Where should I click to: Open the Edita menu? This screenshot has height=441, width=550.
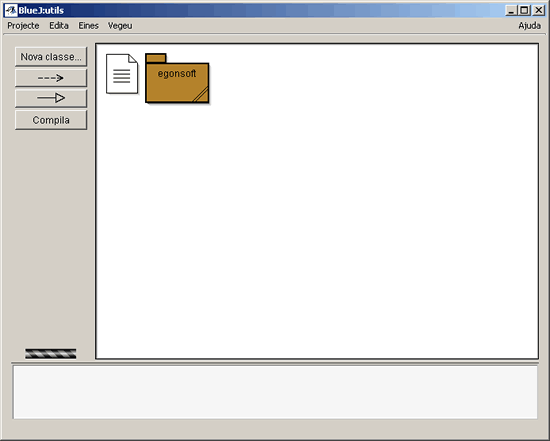pyautogui.click(x=59, y=26)
